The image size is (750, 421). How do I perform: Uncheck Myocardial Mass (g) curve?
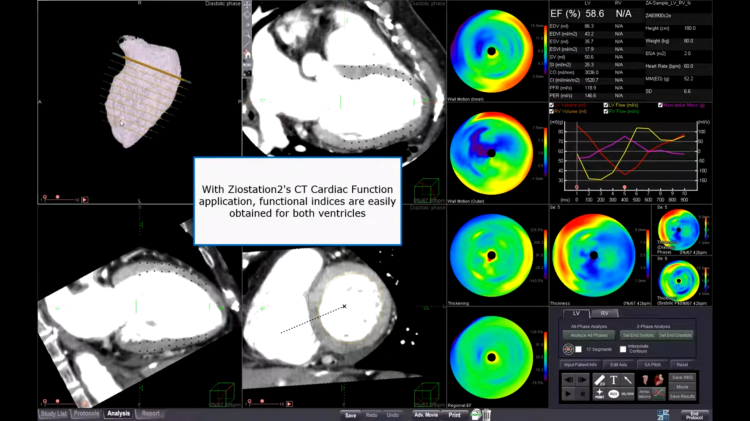click(x=660, y=105)
